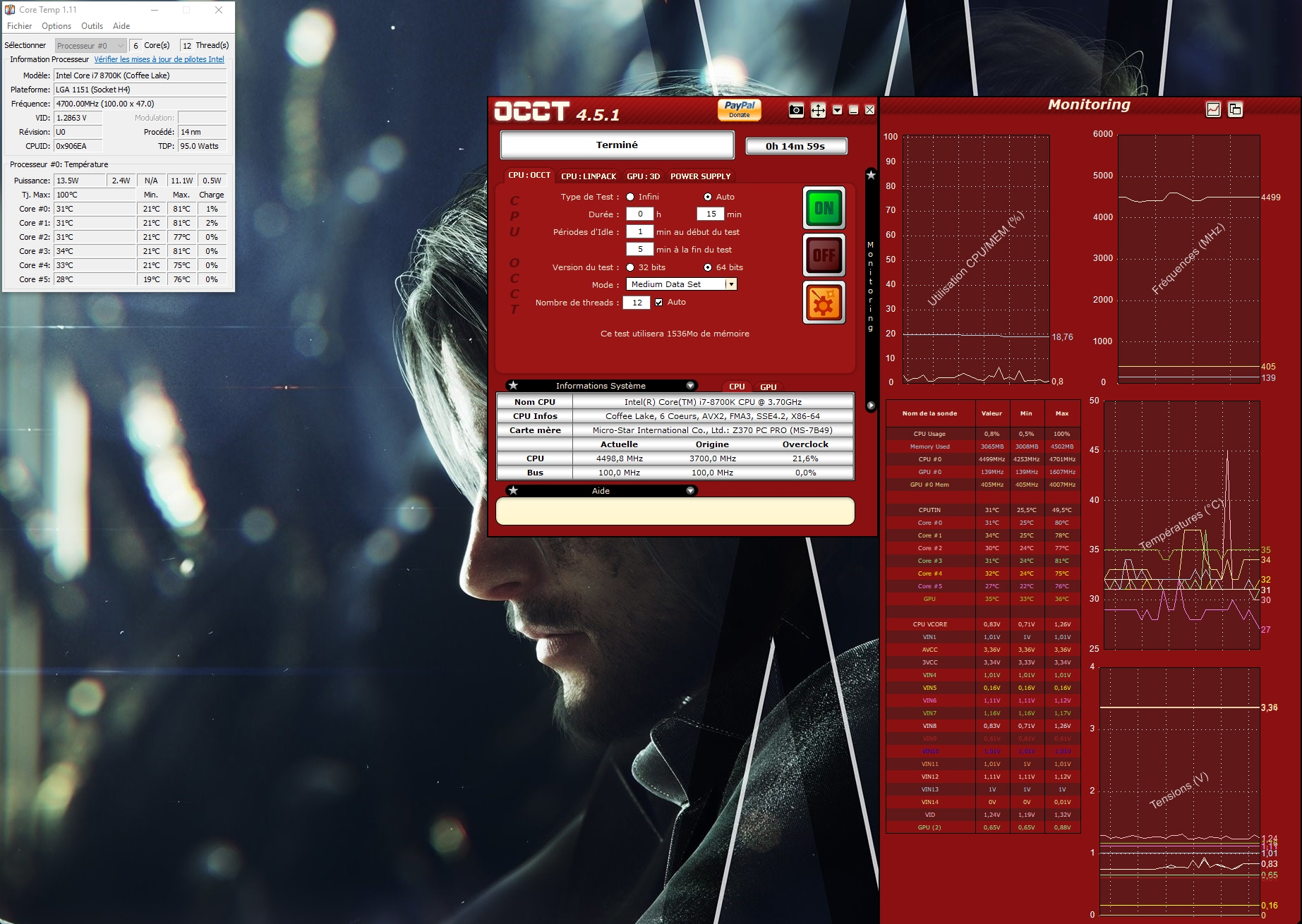Switch to CPU:OCCT tab
Screen dimensions: 1302x924
[x=529, y=175]
